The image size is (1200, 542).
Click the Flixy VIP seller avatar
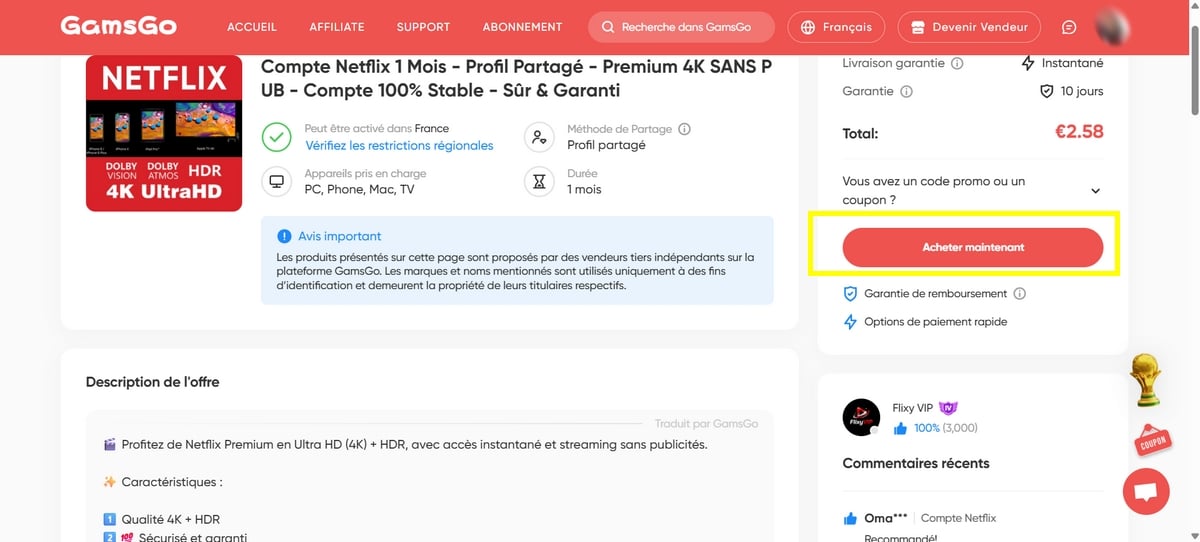[x=861, y=417]
